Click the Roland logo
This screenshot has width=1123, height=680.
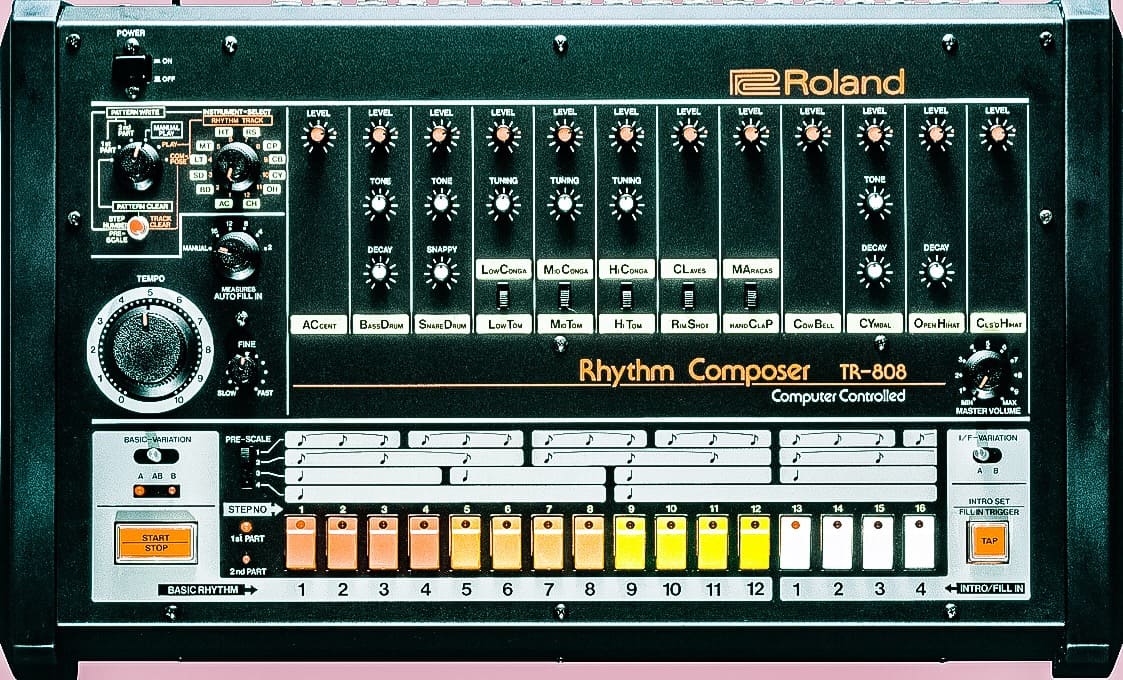point(817,82)
